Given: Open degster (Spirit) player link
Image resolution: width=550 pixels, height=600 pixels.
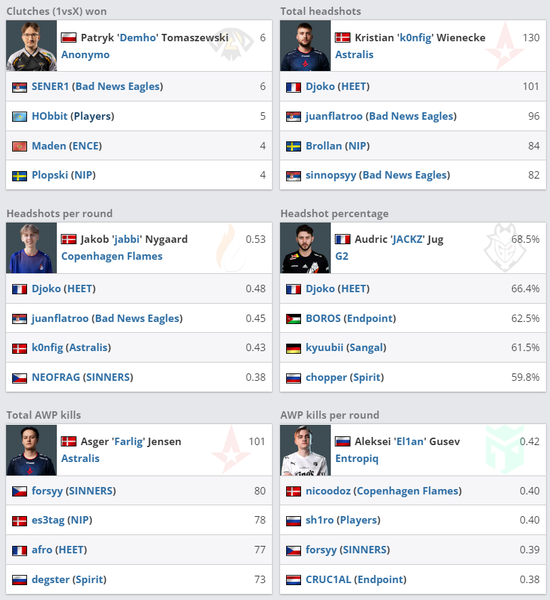Looking at the screenshot, I should pyautogui.click(x=69, y=580).
